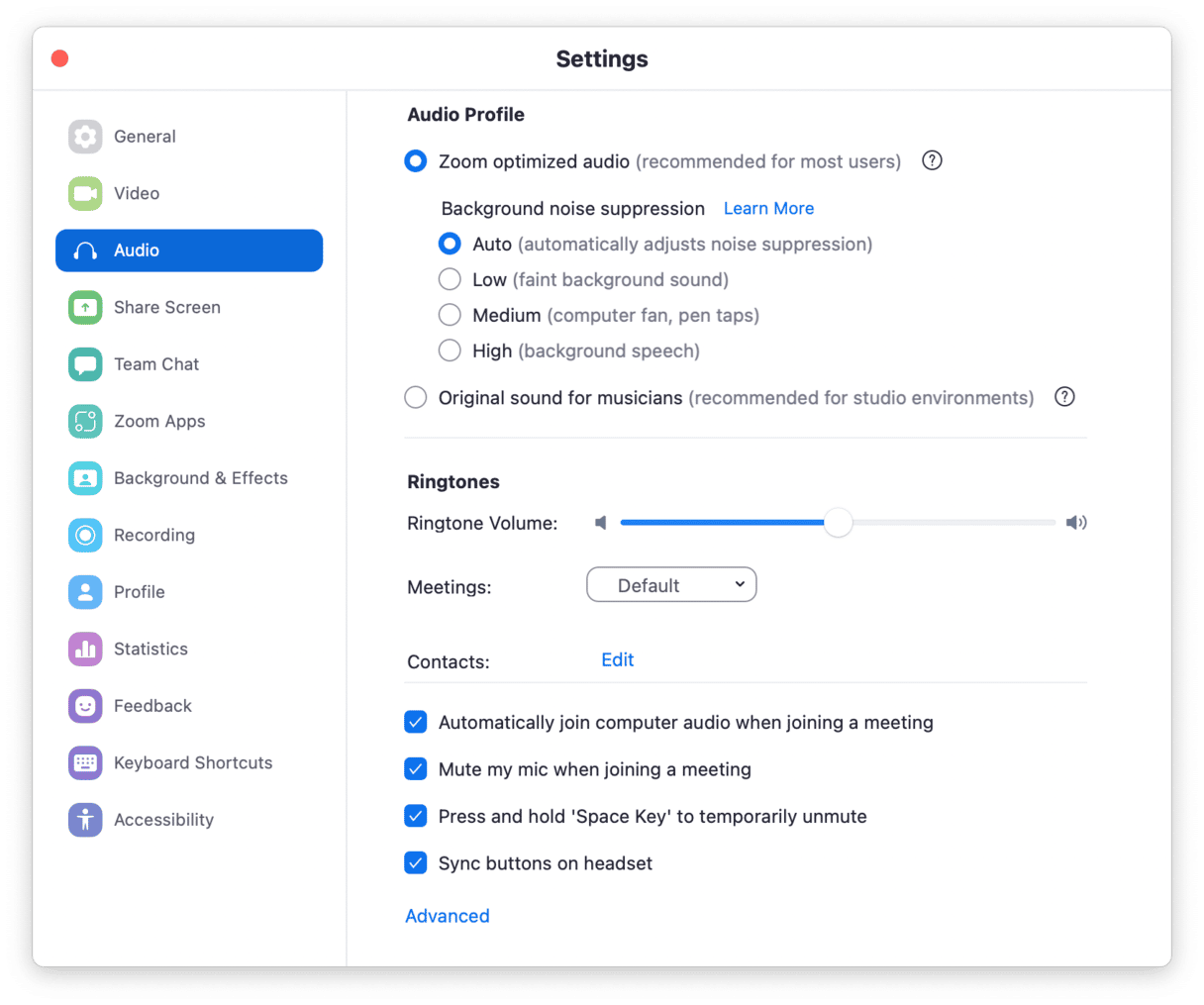
Task: Open the Advanced audio settings link
Action: coord(448,916)
